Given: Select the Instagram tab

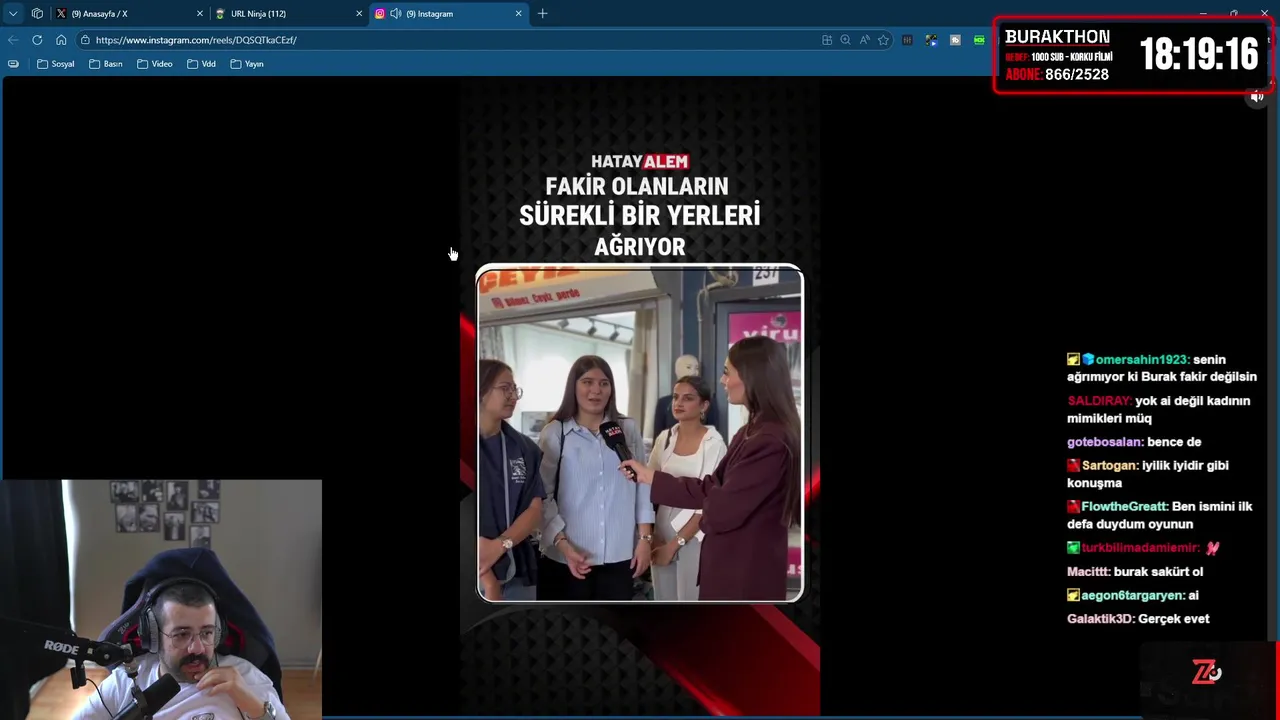Looking at the screenshot, I should coord(448,13).
